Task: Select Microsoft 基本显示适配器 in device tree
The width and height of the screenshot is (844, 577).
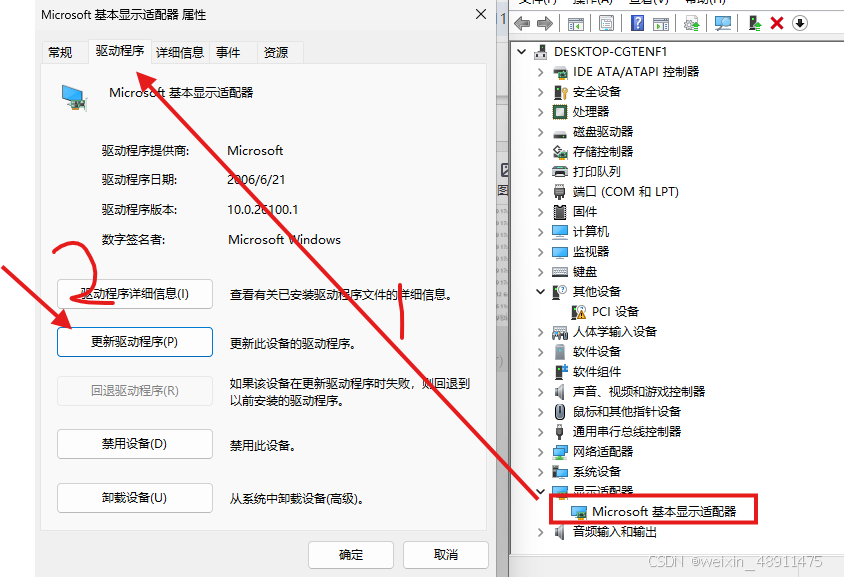Action: pos(664,512)
